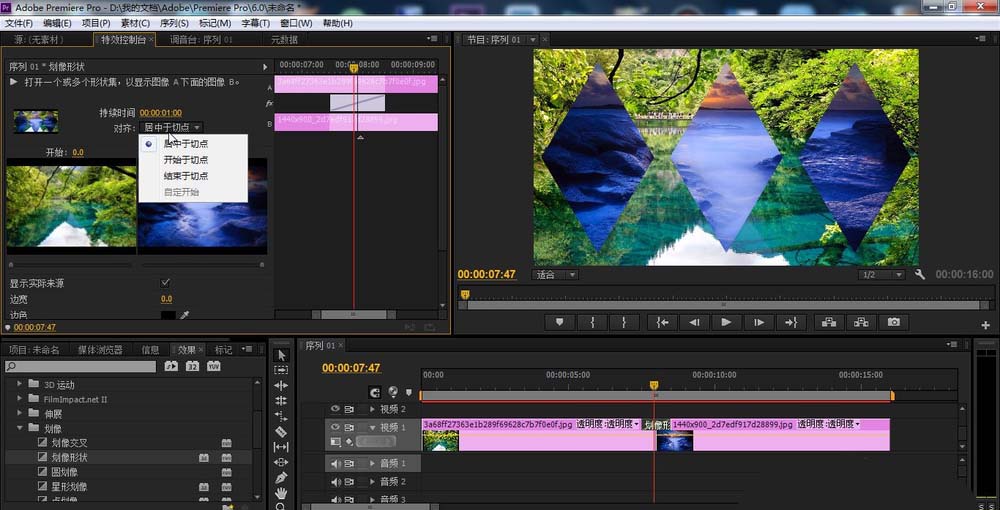The width and height of the screenshot is (1000, 510).
Task: Open the 适合 zoom level dropdown
Action: 556,274
